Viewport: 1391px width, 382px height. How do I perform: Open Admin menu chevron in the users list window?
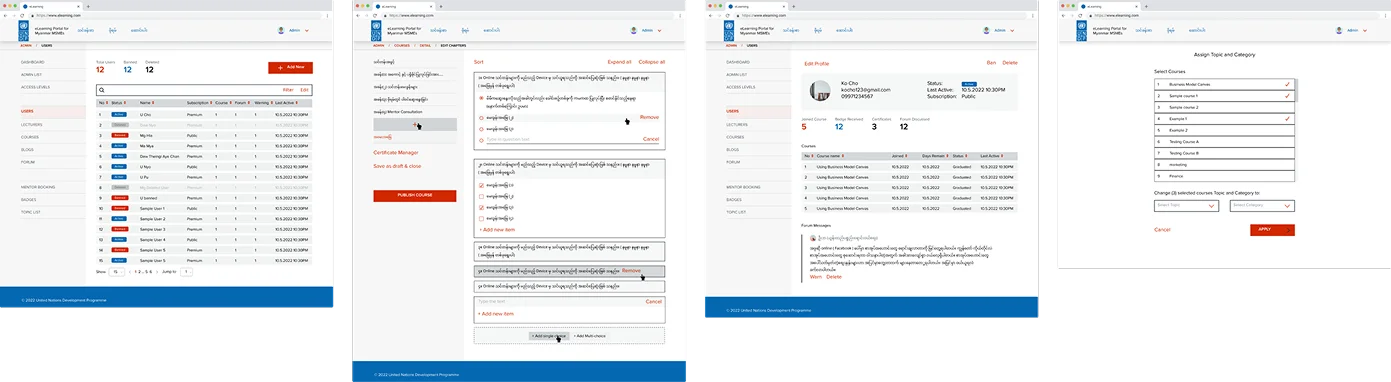click(307, 31)
